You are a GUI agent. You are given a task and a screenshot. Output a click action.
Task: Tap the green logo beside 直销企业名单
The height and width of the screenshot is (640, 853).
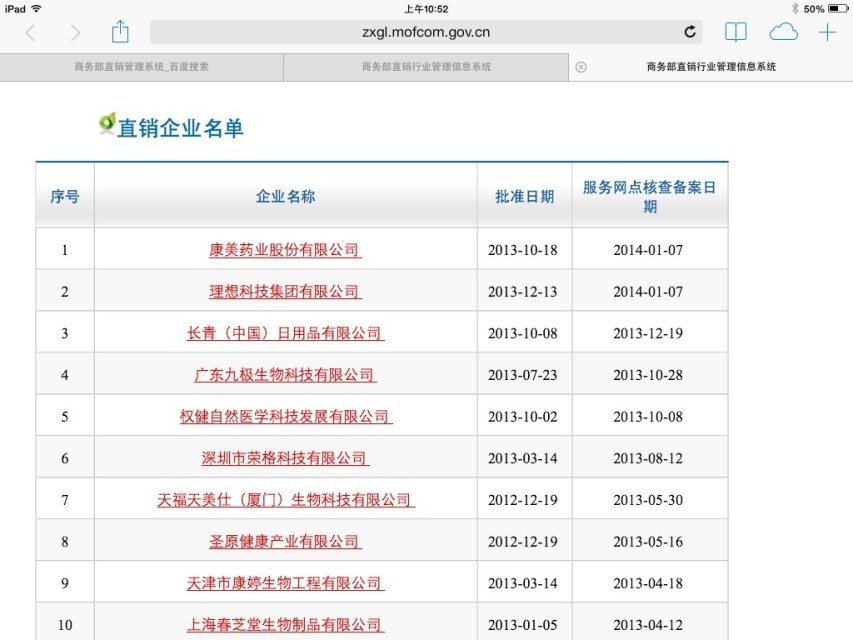tap(107, 124)
